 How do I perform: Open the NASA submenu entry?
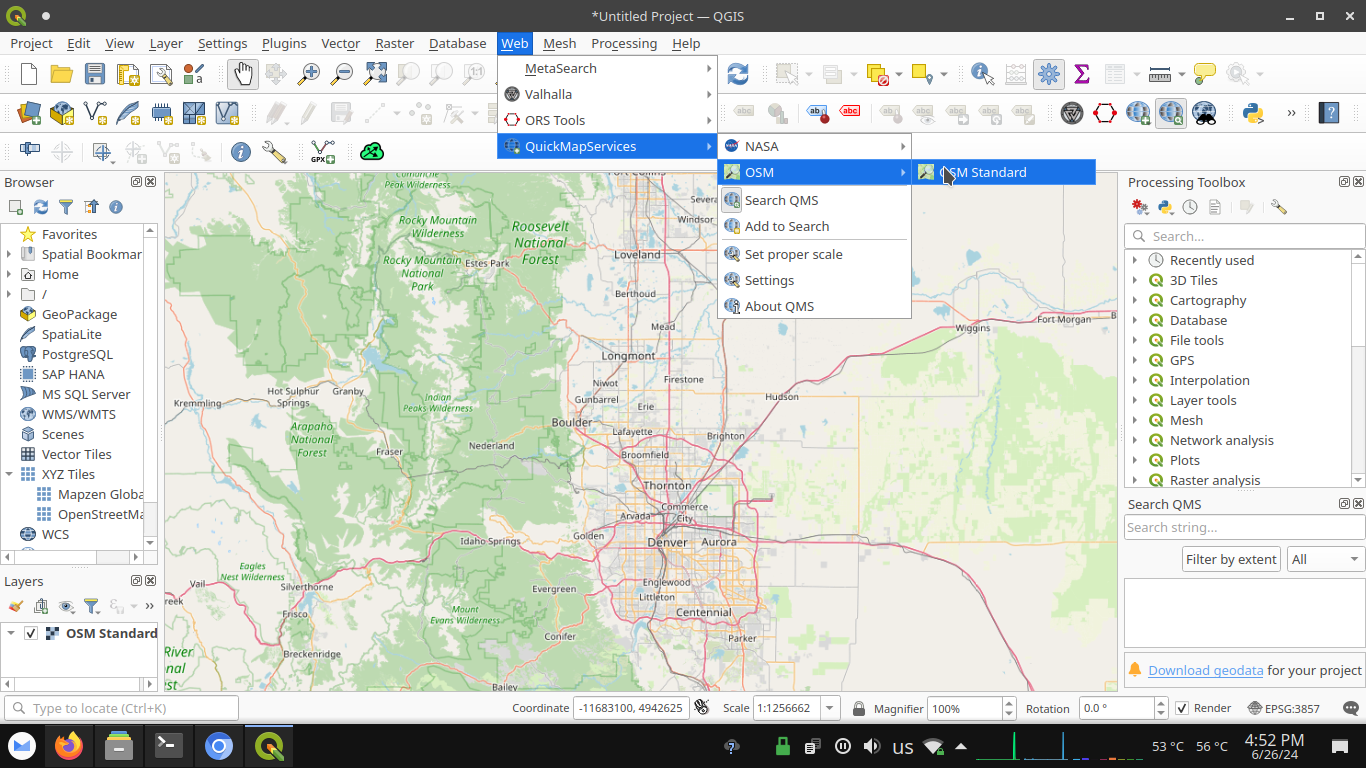pos(814,146)
